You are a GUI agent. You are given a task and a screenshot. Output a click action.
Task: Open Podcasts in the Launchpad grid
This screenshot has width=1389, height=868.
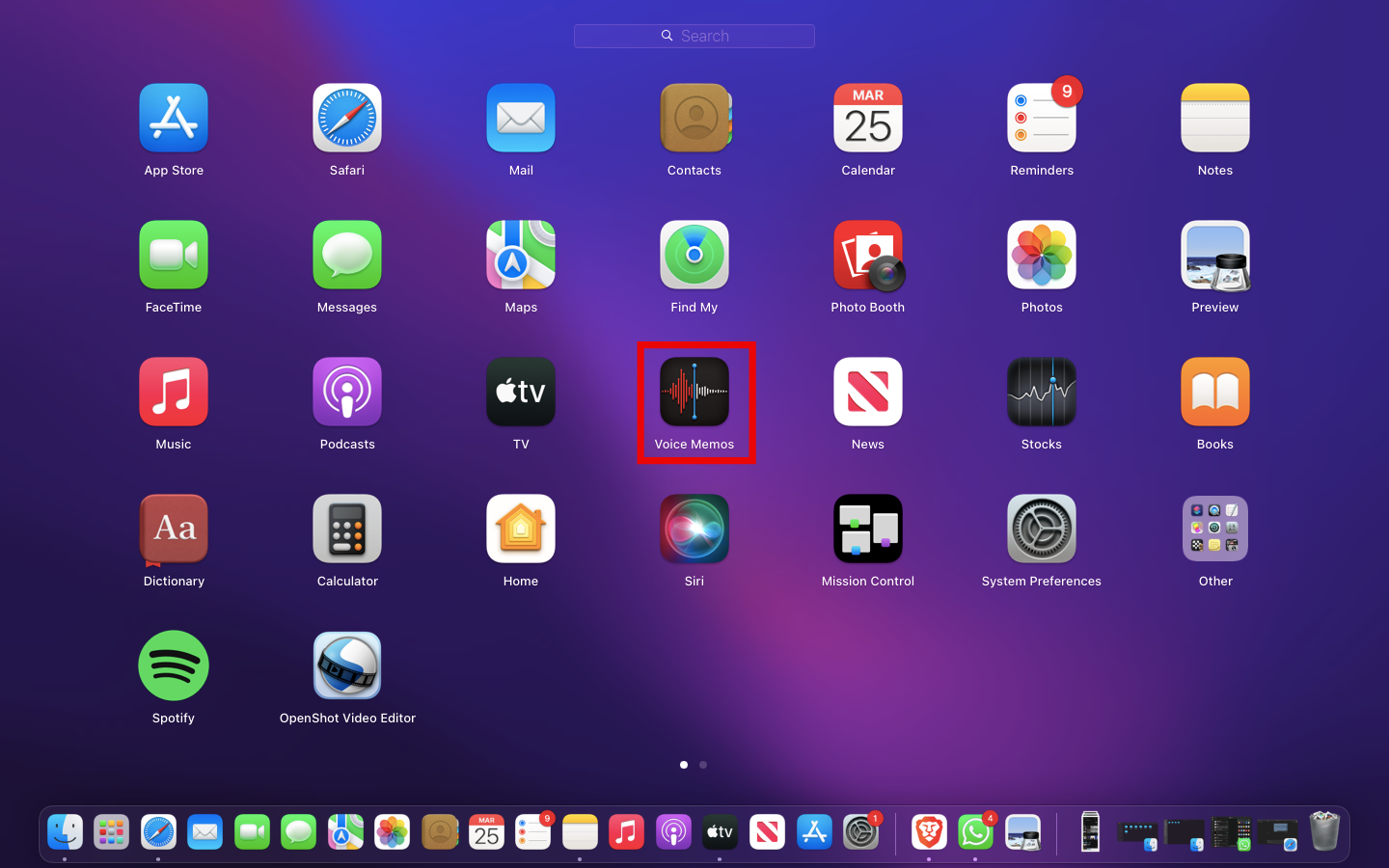coord(347,393)
